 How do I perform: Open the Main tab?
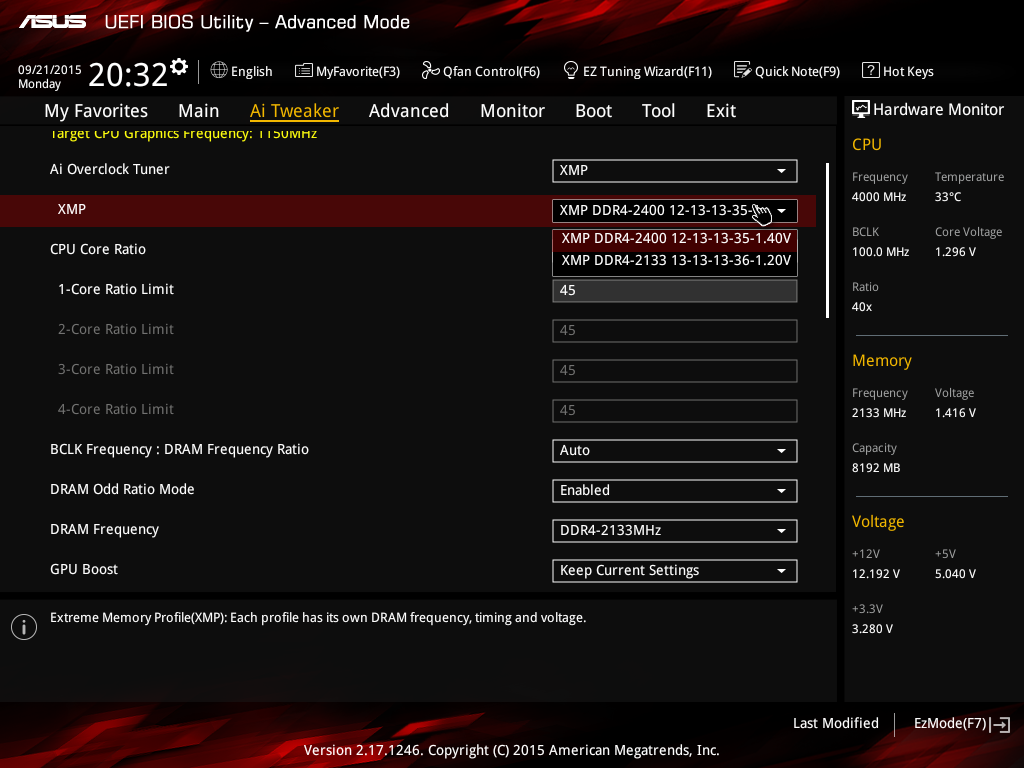[x=199, y=111]
